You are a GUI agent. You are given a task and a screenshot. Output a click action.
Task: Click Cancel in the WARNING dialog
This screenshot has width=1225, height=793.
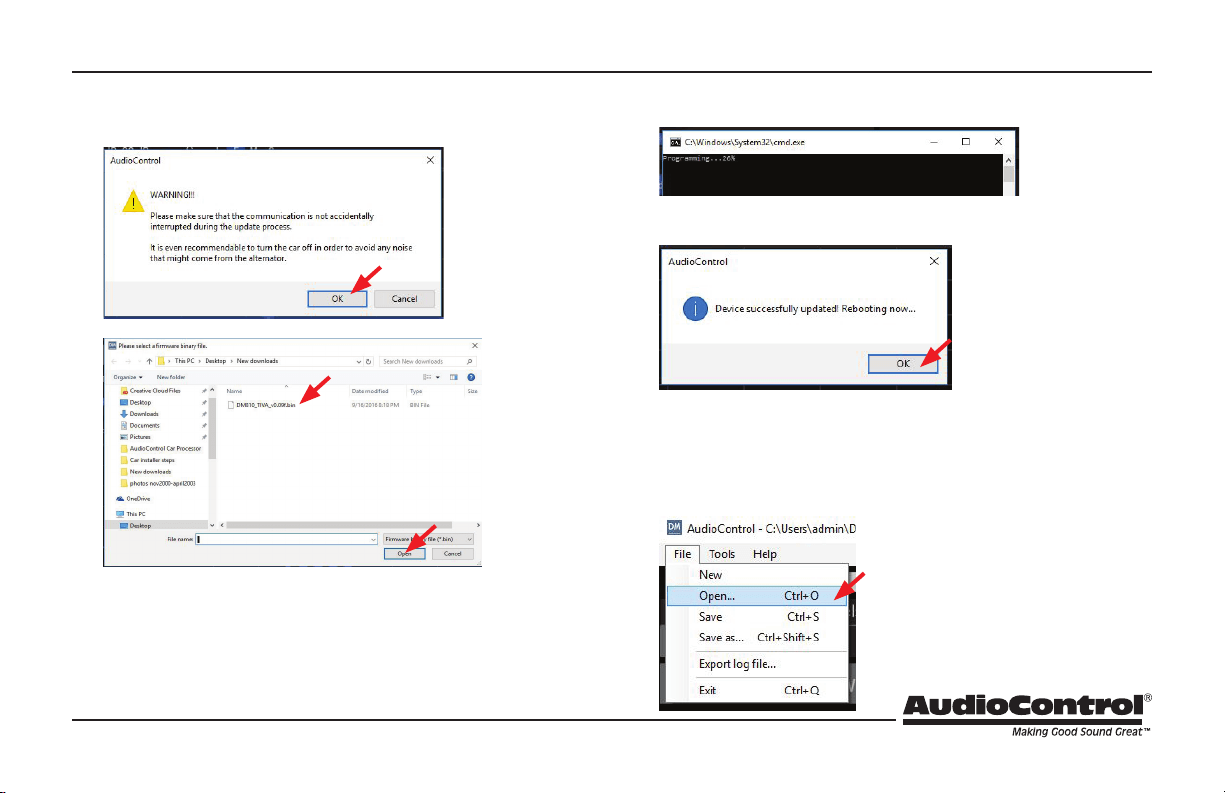pos(404,298)
